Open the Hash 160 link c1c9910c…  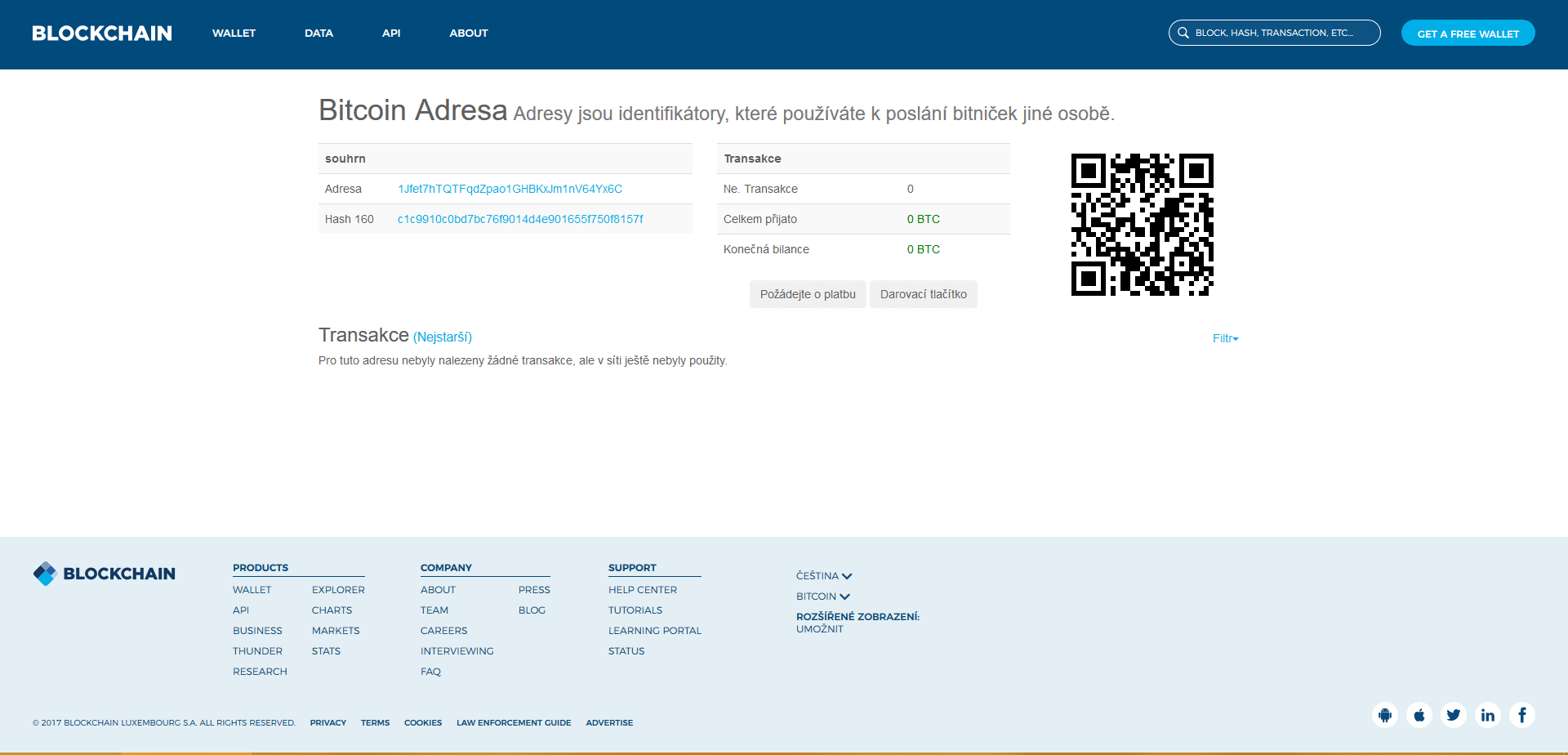[x=520, y=219]
